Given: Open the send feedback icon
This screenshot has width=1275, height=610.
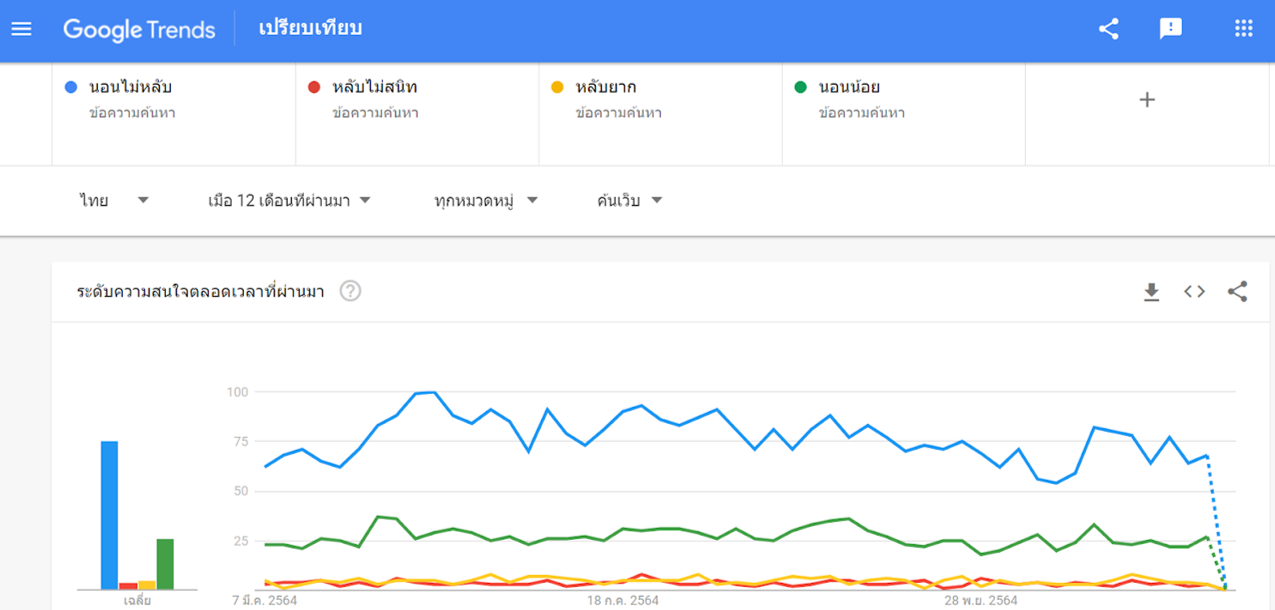Looking at the screenshot, I should point(1170,29).
